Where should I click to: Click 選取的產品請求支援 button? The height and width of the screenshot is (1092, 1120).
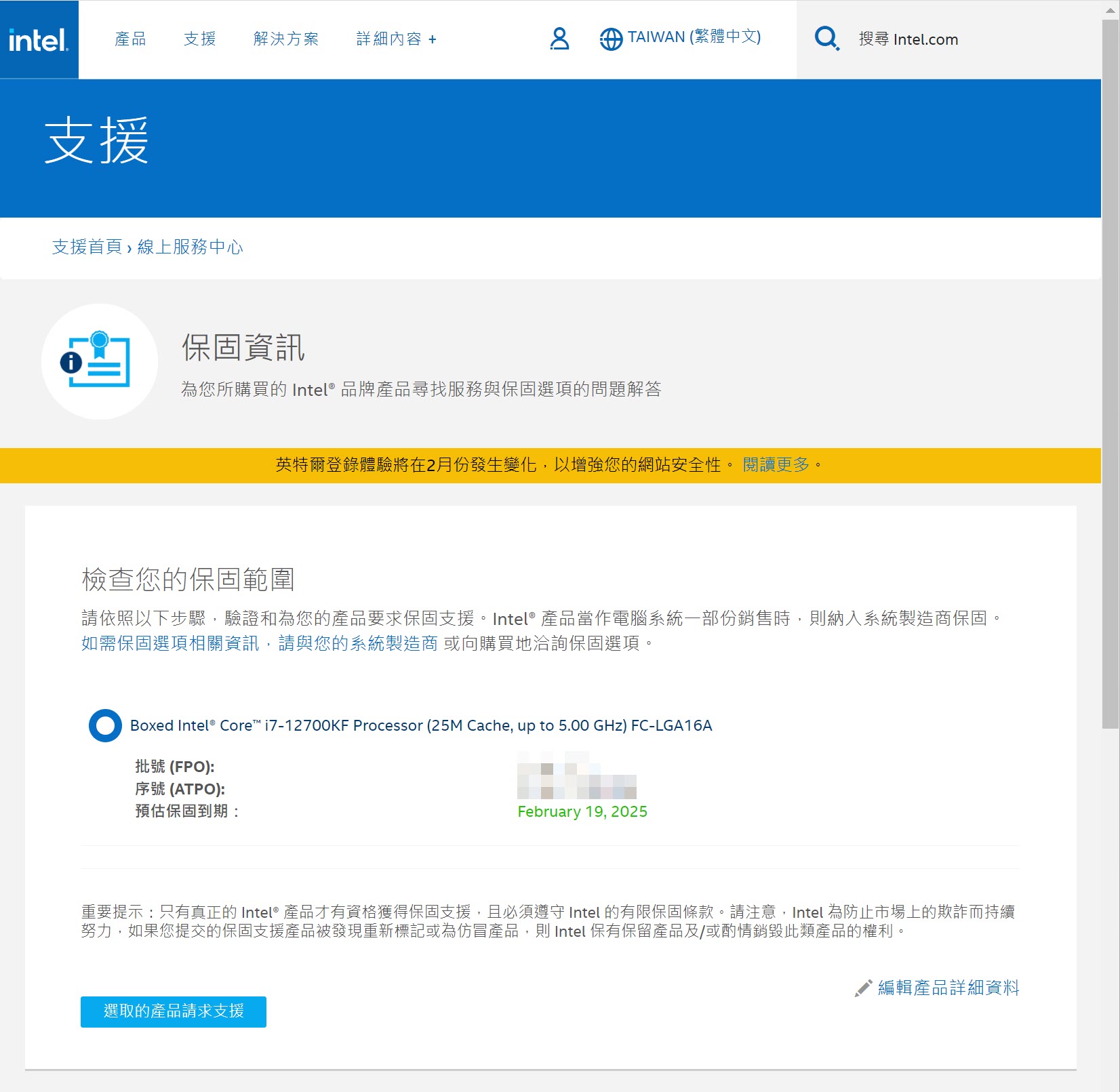[174, 1011]
